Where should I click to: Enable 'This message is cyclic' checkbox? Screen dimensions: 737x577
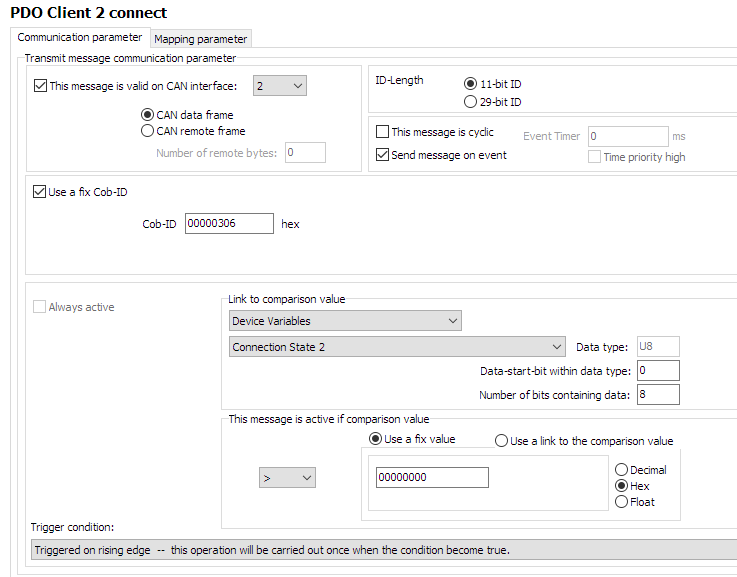coord(382,132)
